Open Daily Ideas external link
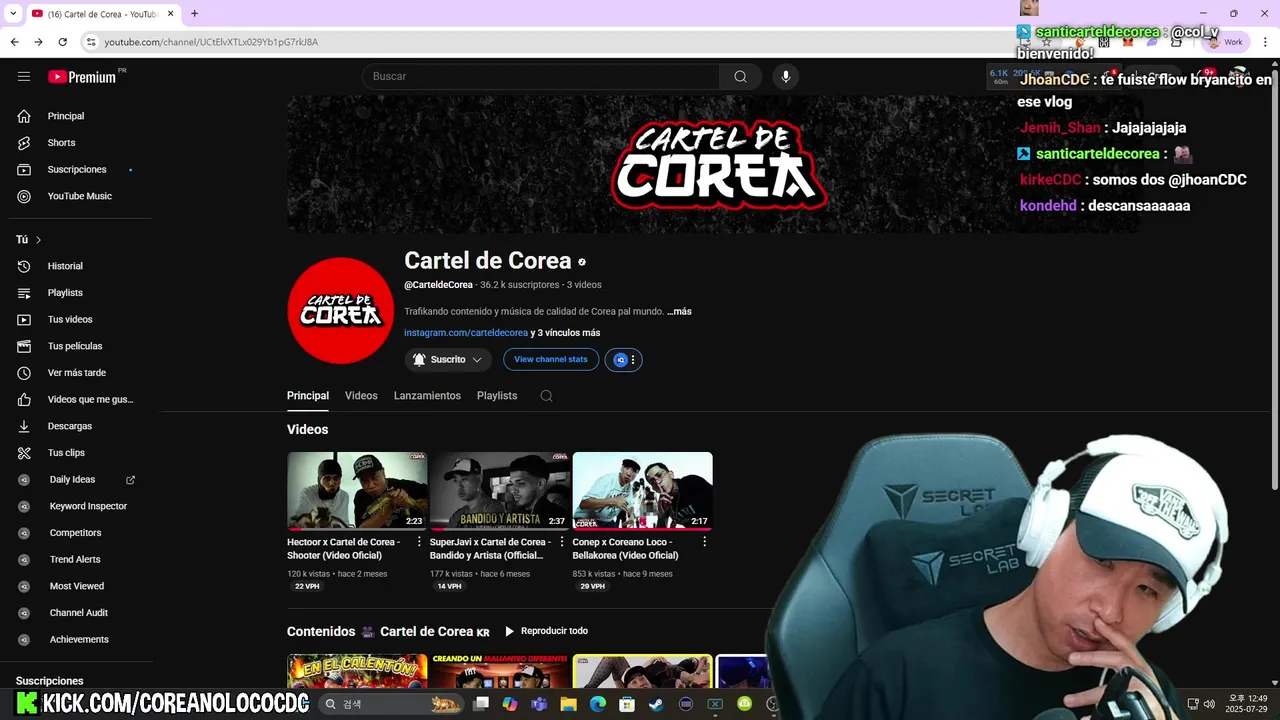Viewport: 1280px width, 720px height. 130,480
